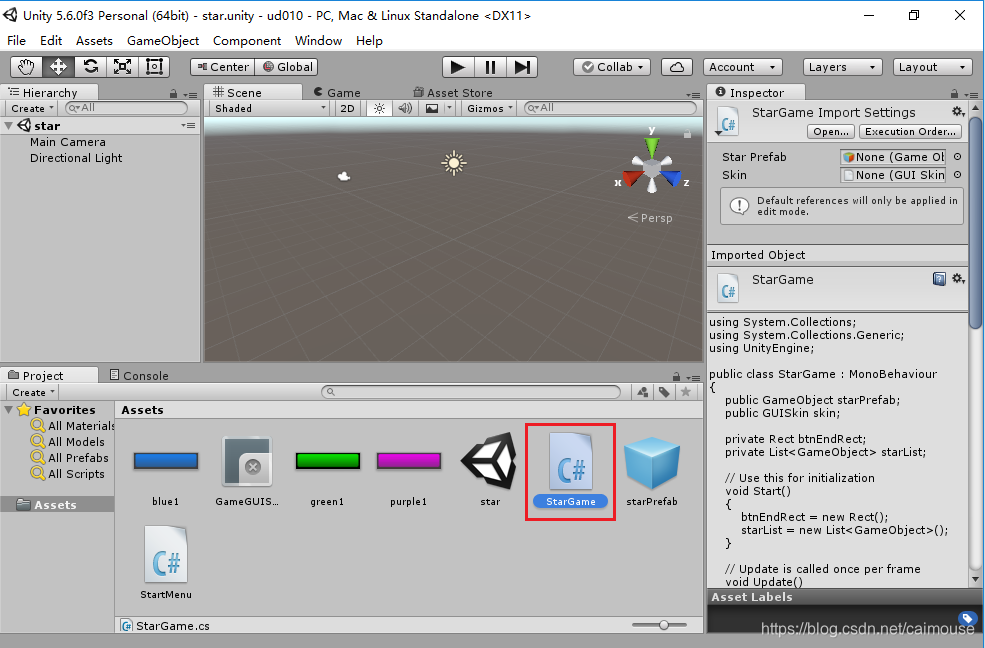Select the StartMenu script asset

[166, 563]
